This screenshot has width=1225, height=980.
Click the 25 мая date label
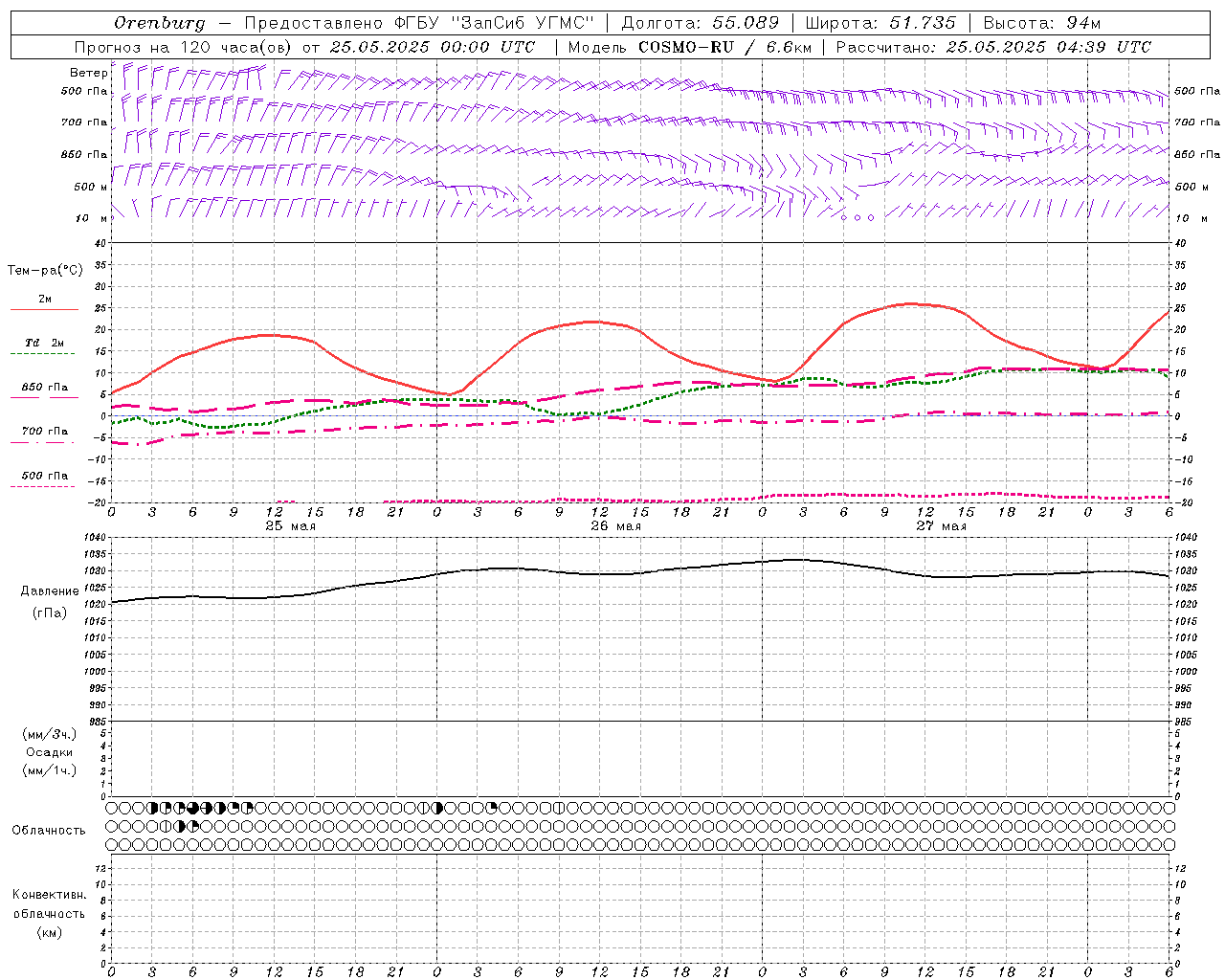coord(290,526)
